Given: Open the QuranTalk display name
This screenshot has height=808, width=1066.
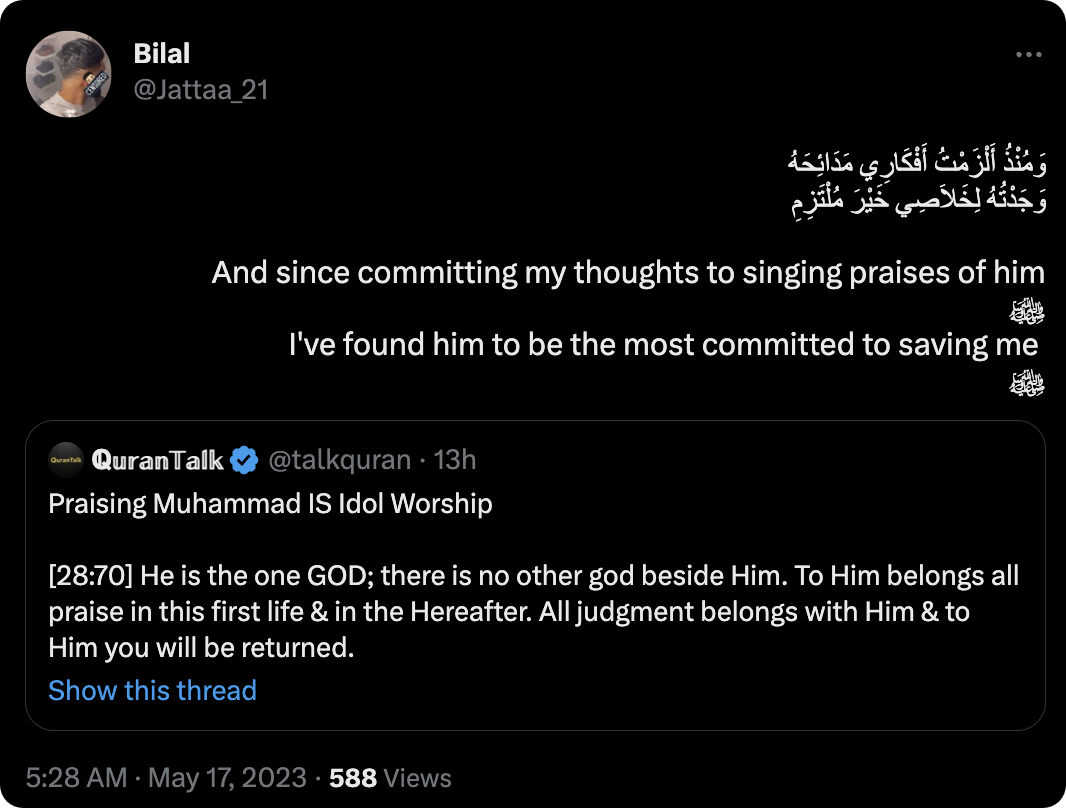Looking at the screenshot, I should 157,460.
